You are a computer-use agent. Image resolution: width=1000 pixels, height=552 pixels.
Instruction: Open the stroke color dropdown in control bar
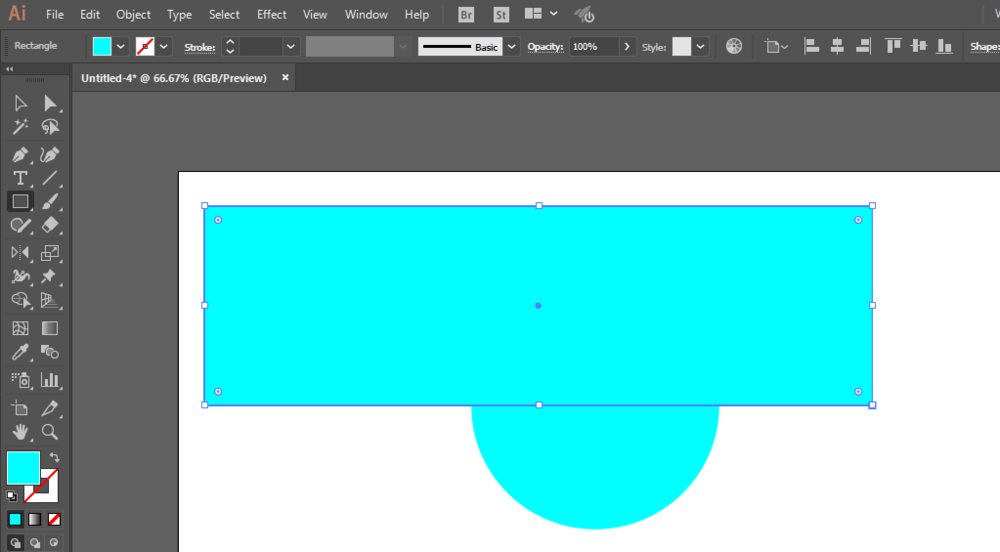[164, 47]
